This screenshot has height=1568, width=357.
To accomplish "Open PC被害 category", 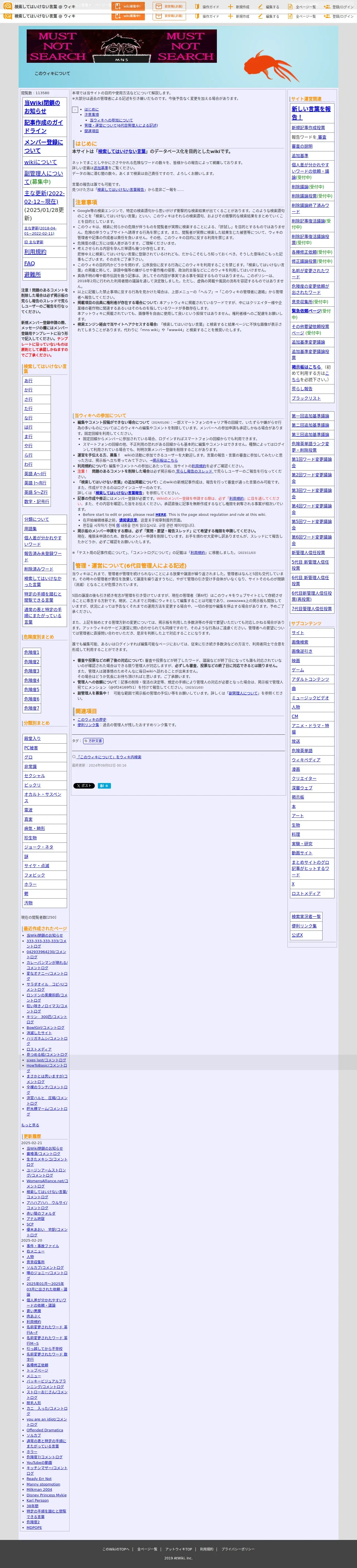I will tap(31, 747).
